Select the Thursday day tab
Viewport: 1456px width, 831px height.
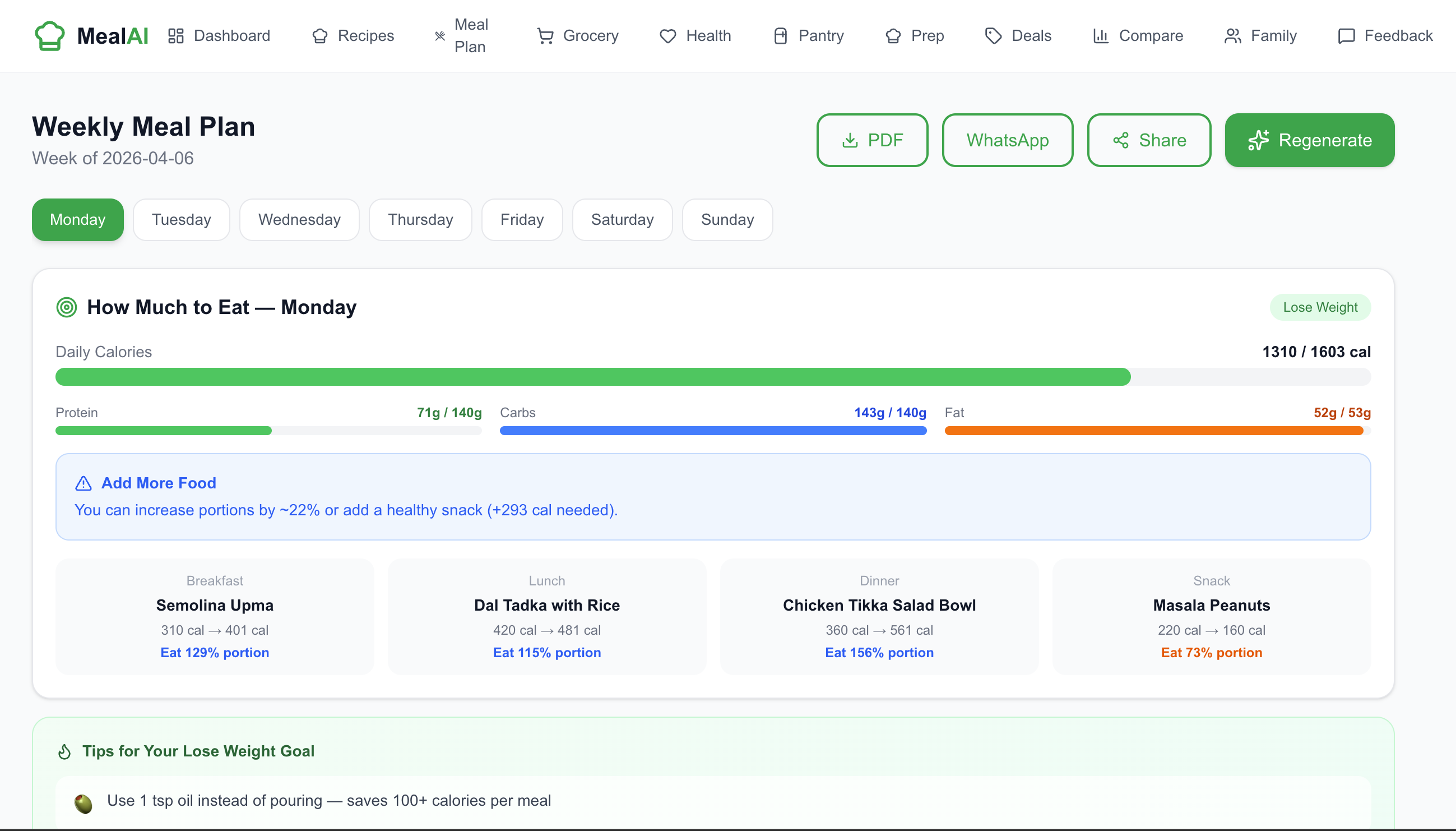[x=420, y=220]
